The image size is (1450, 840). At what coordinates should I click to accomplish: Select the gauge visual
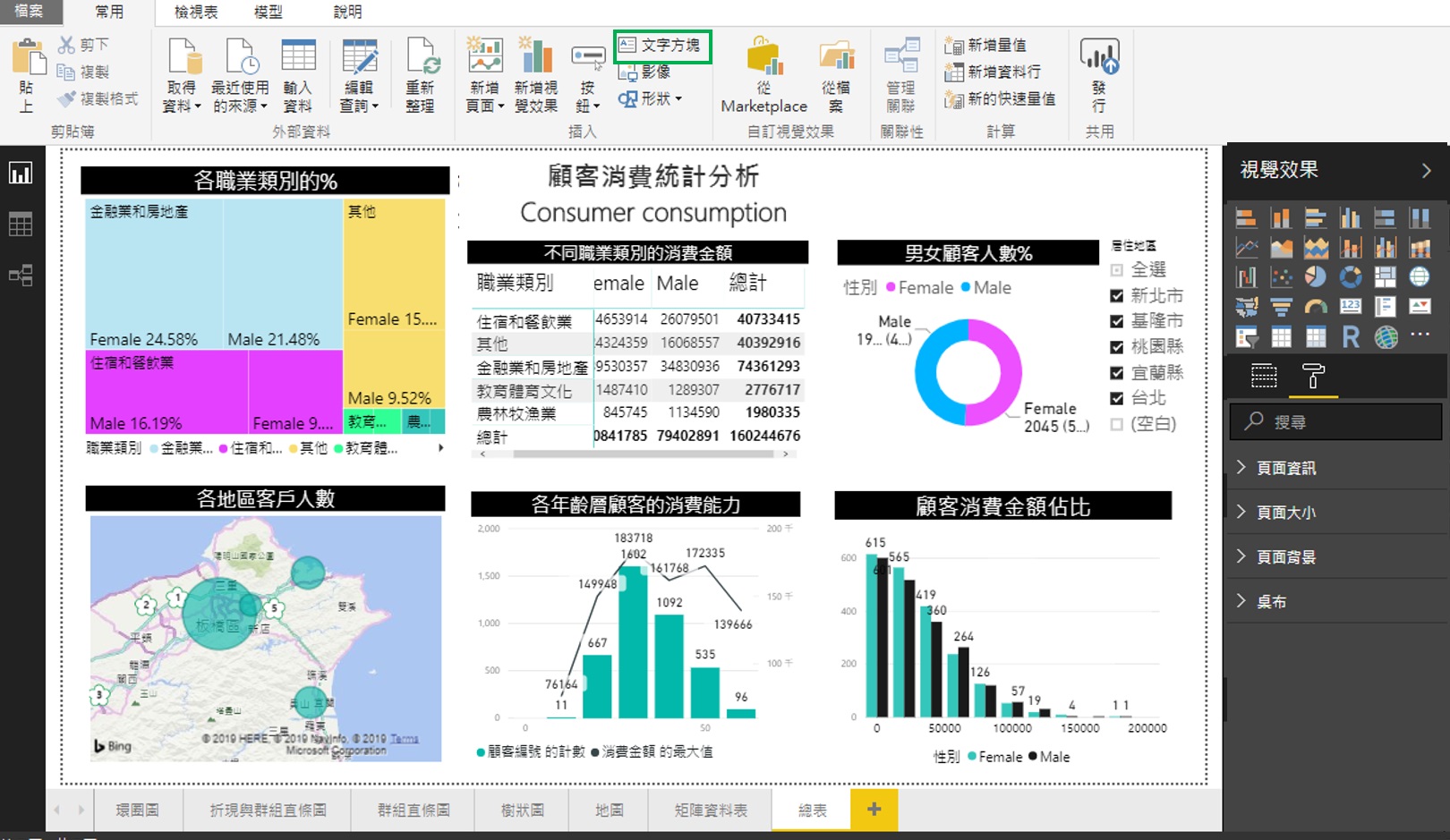pos(1316,307)
